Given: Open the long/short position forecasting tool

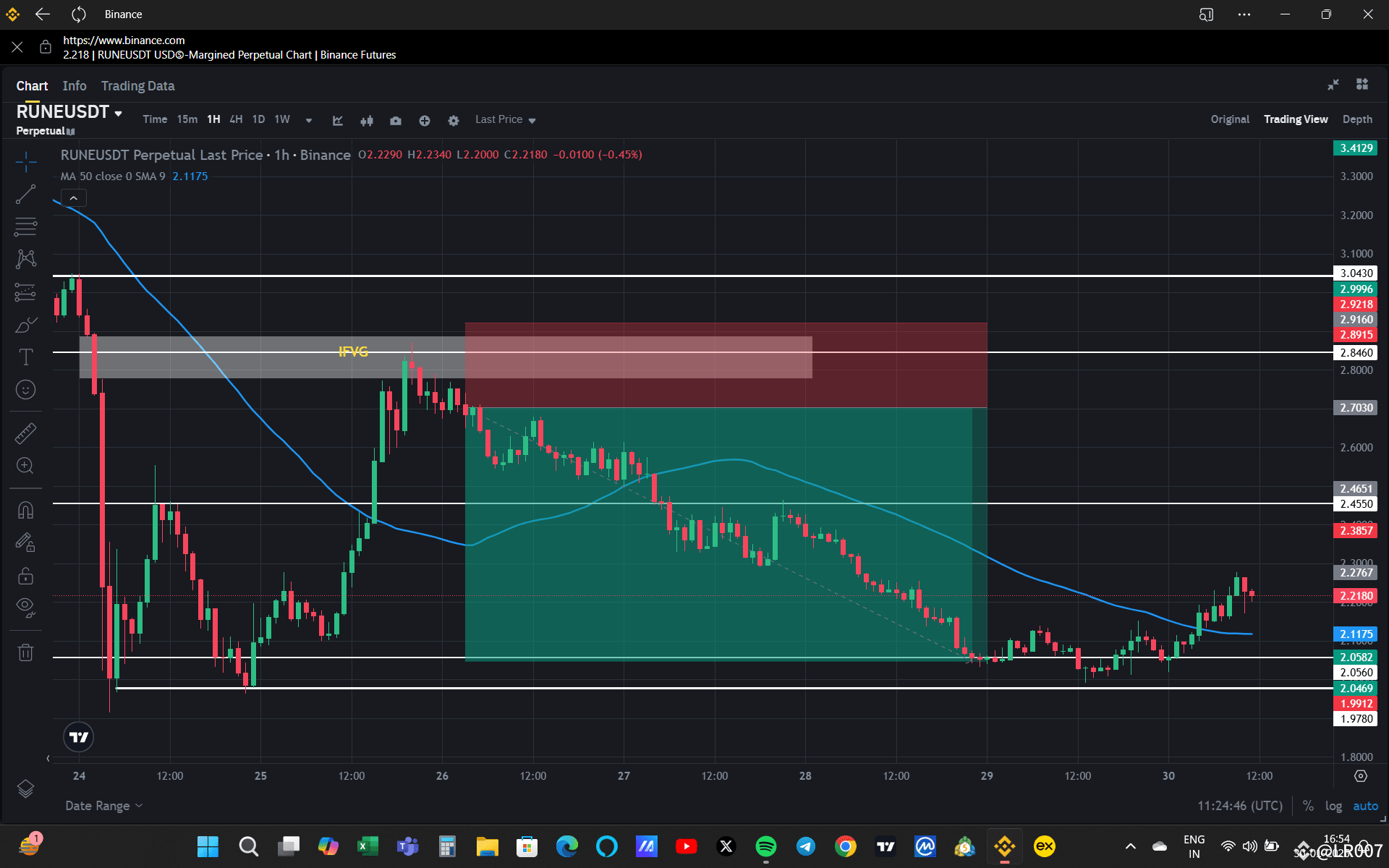Looking at the screenshot, I should coord(25,292).
